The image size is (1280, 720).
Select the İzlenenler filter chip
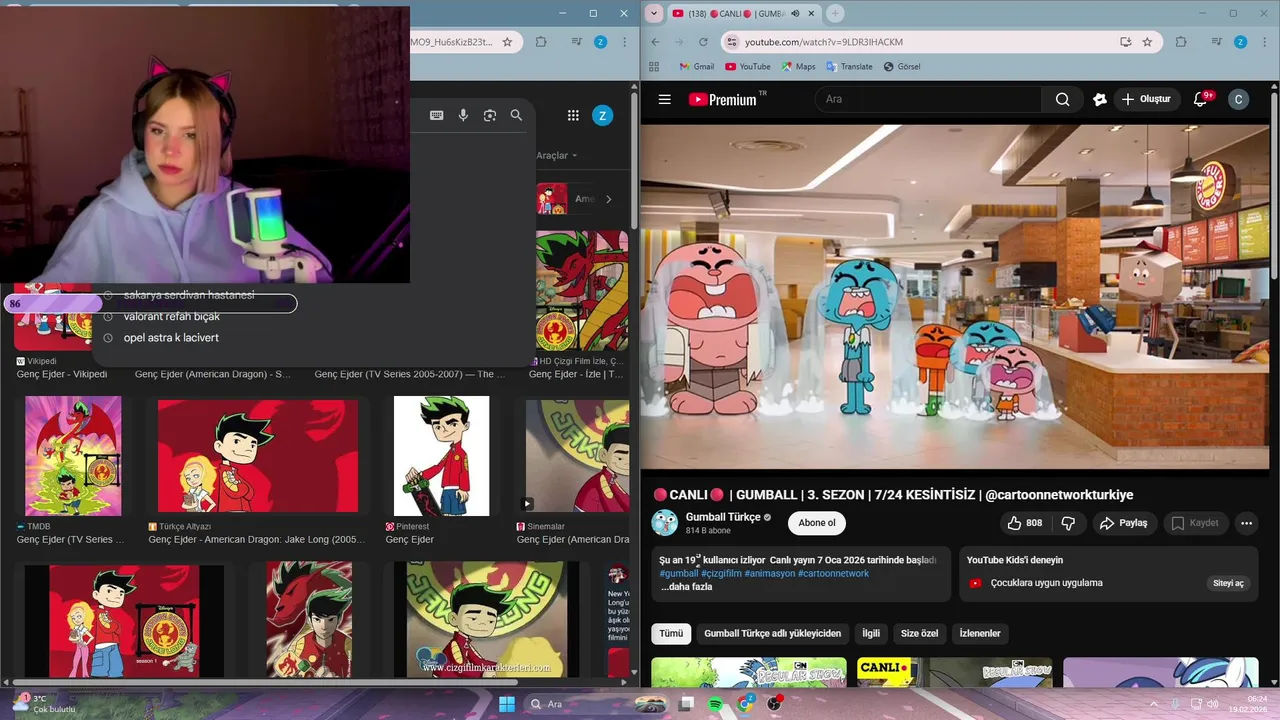(x=980, y=633)
